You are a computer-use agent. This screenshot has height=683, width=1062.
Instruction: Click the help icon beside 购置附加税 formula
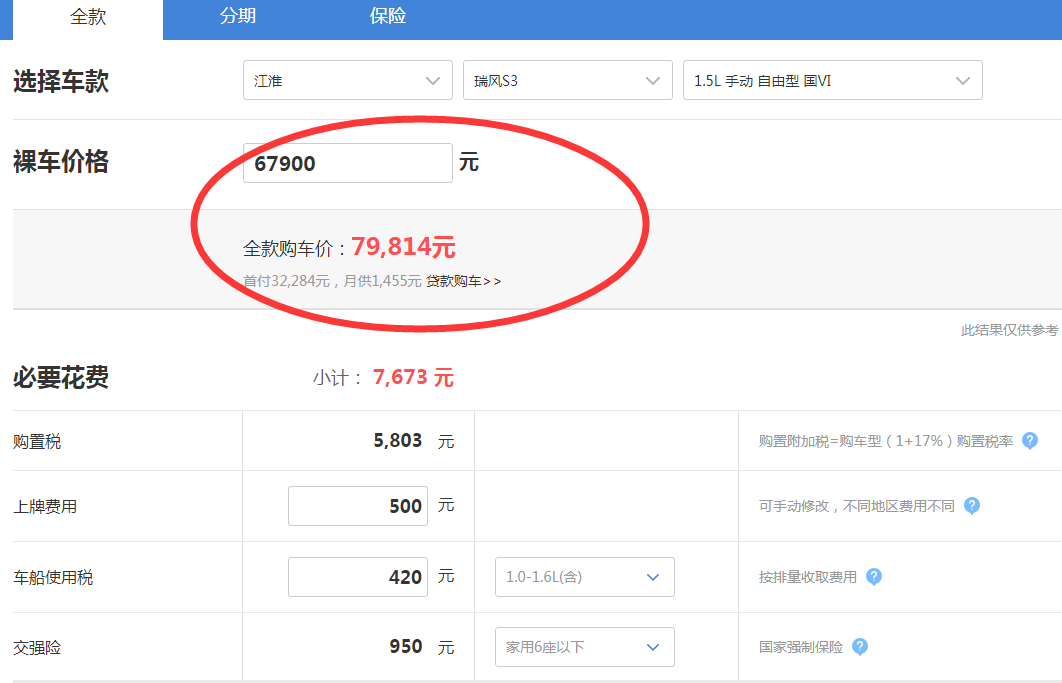1029,441
